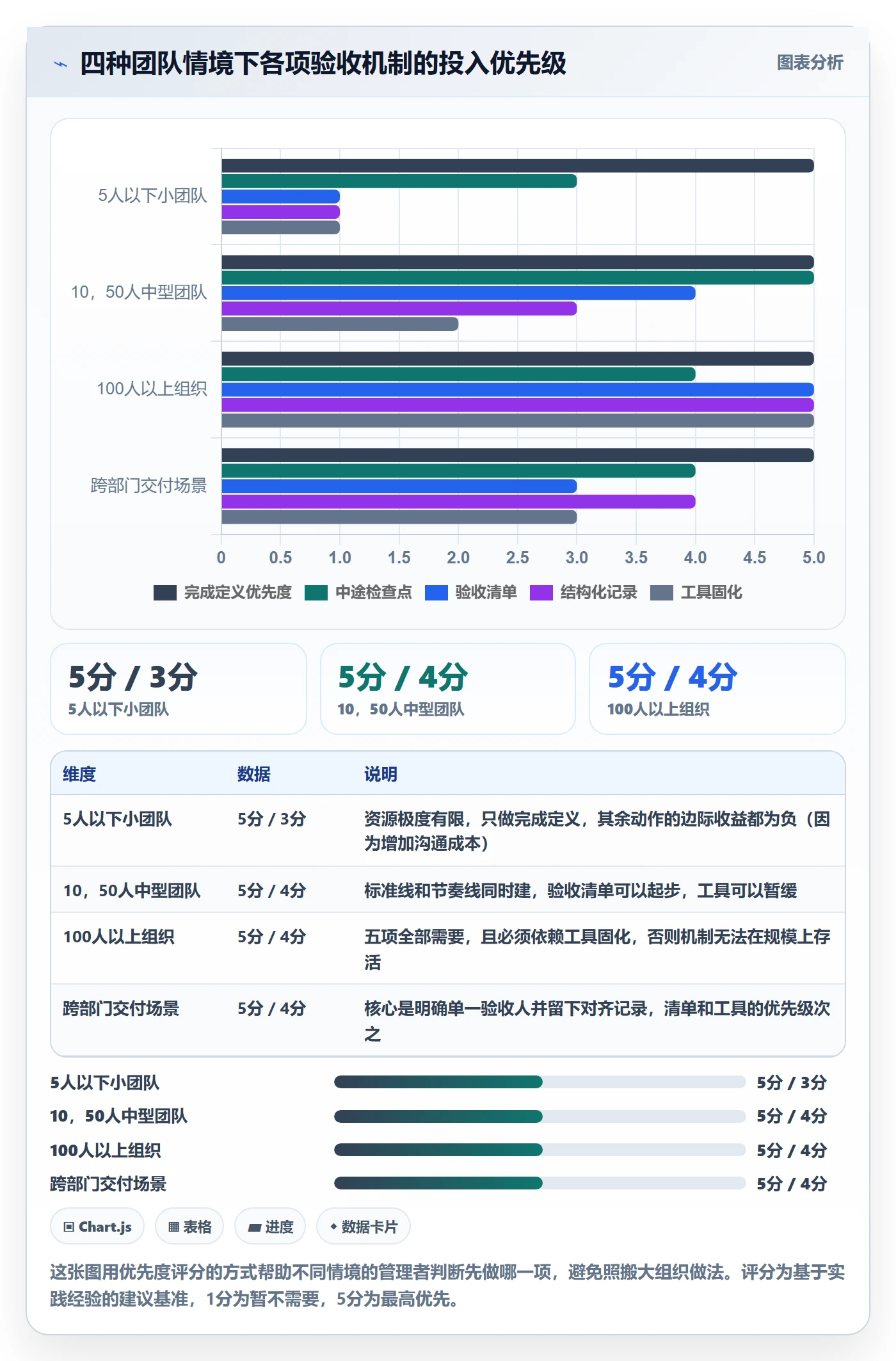Open the 10，50人中型团队 score card
This screenshot has height=1361, width=896.
[448, 689]
